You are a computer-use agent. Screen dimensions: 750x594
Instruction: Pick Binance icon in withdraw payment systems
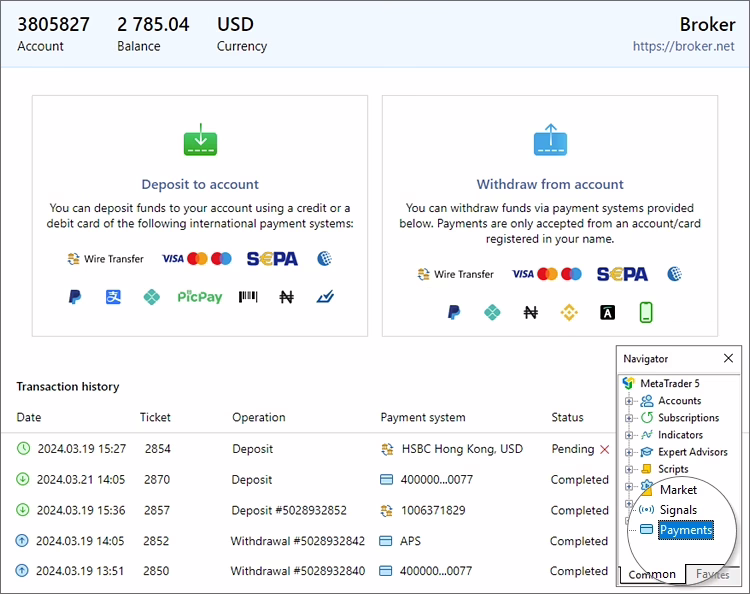pyautogui.click(x=569, y=313)
